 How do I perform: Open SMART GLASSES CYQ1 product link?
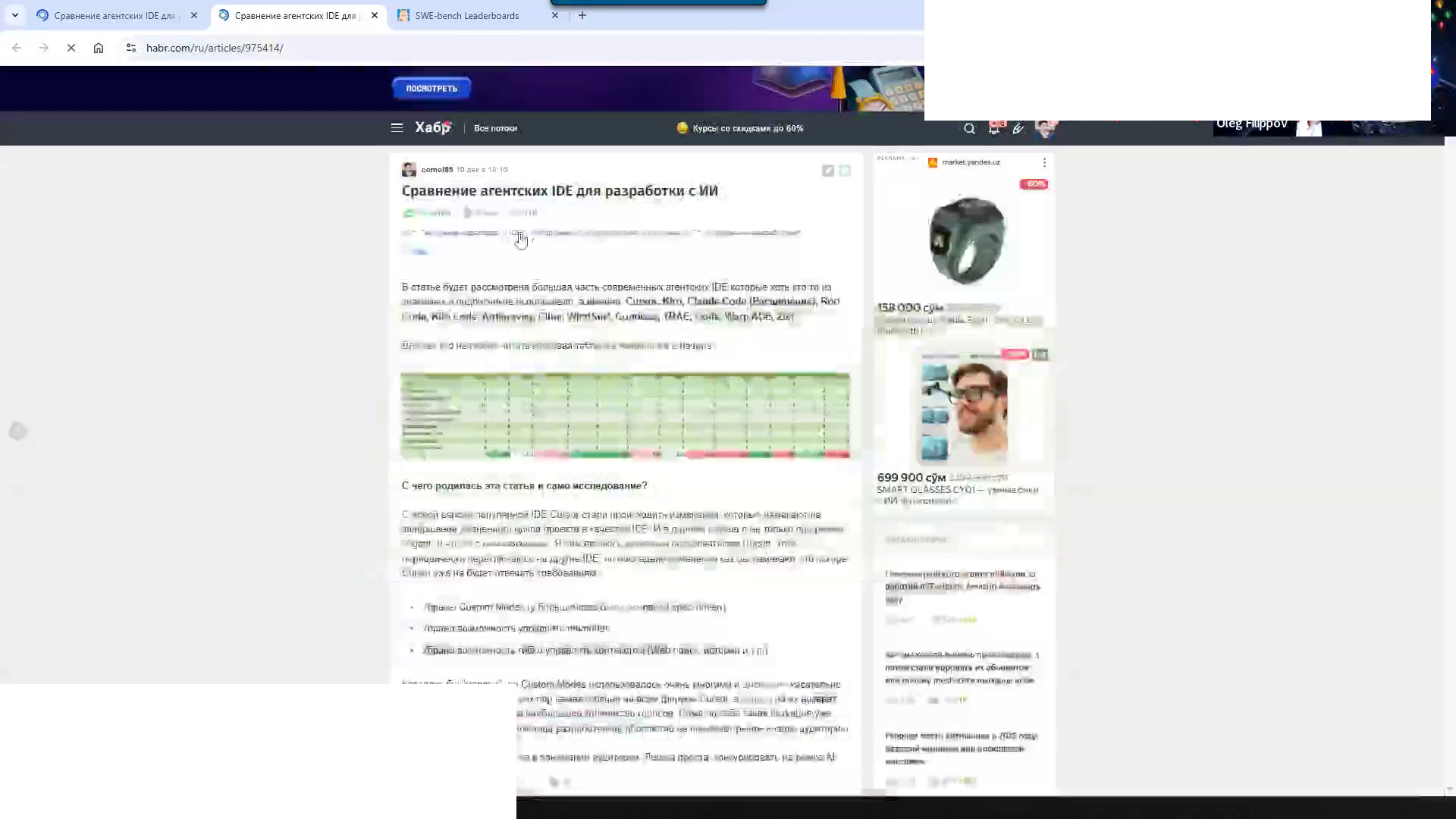click(957, 494)
